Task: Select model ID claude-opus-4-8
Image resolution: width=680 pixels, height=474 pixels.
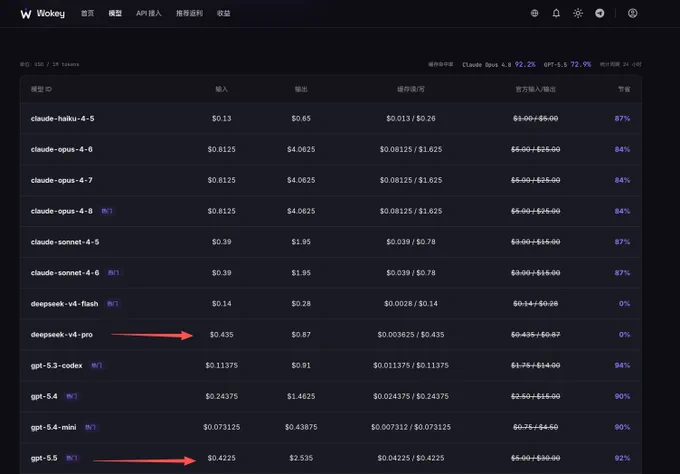Action: (x=62, y=211)
